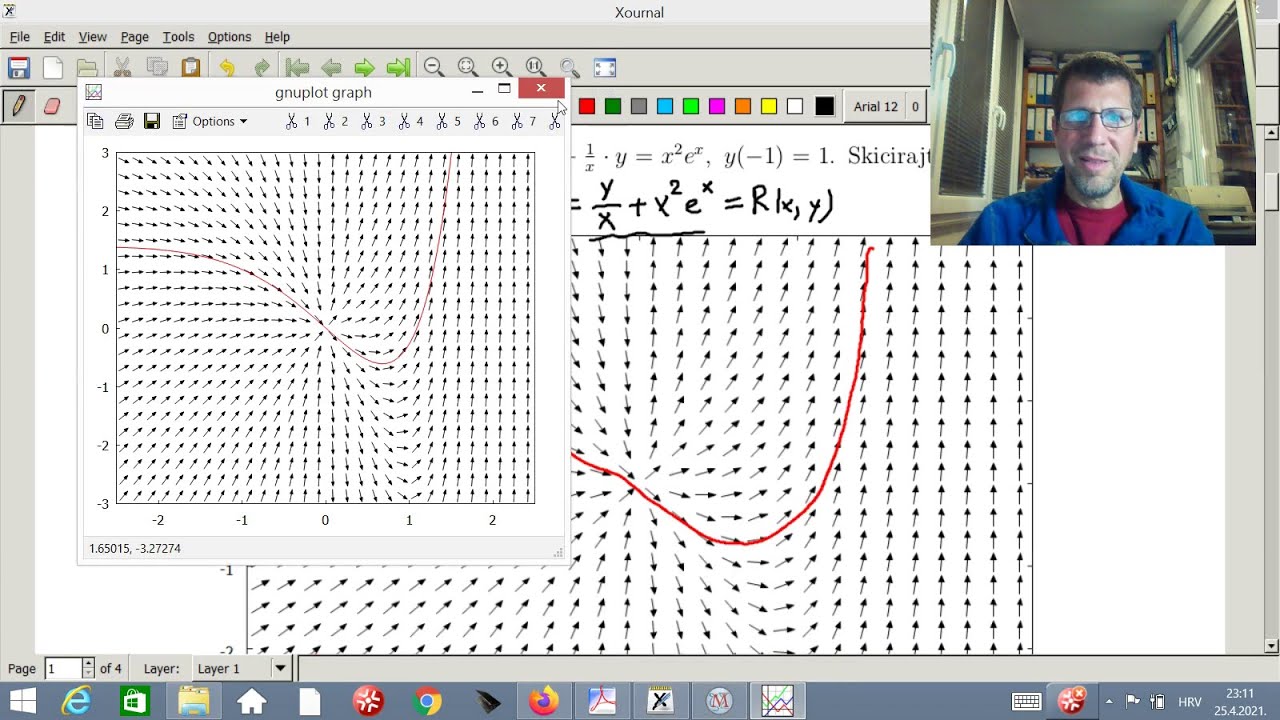Click the Paste clipboard icon
Viewport: 1280px width, 720px height.
pos(191,68)
